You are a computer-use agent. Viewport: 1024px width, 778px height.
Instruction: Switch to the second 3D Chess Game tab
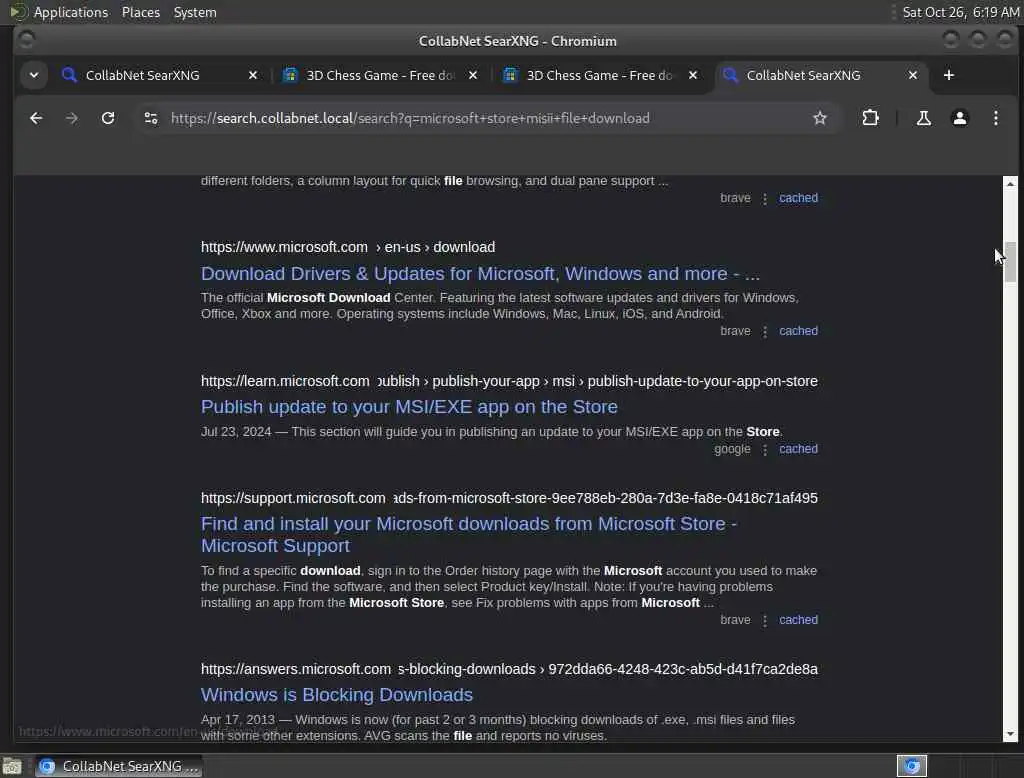click(x=599, y=75)
